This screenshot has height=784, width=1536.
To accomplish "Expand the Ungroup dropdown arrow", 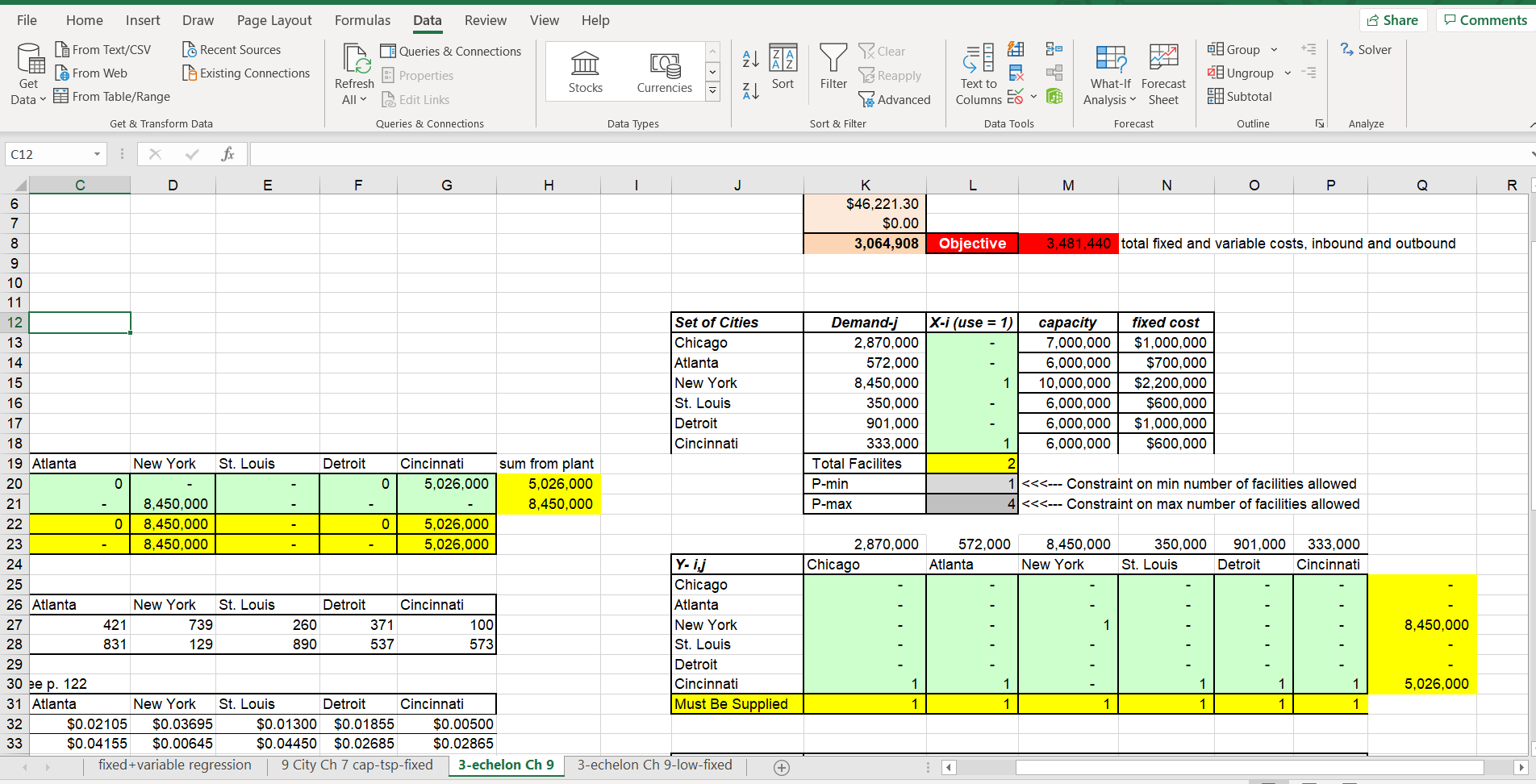I will click(1288, 73).
